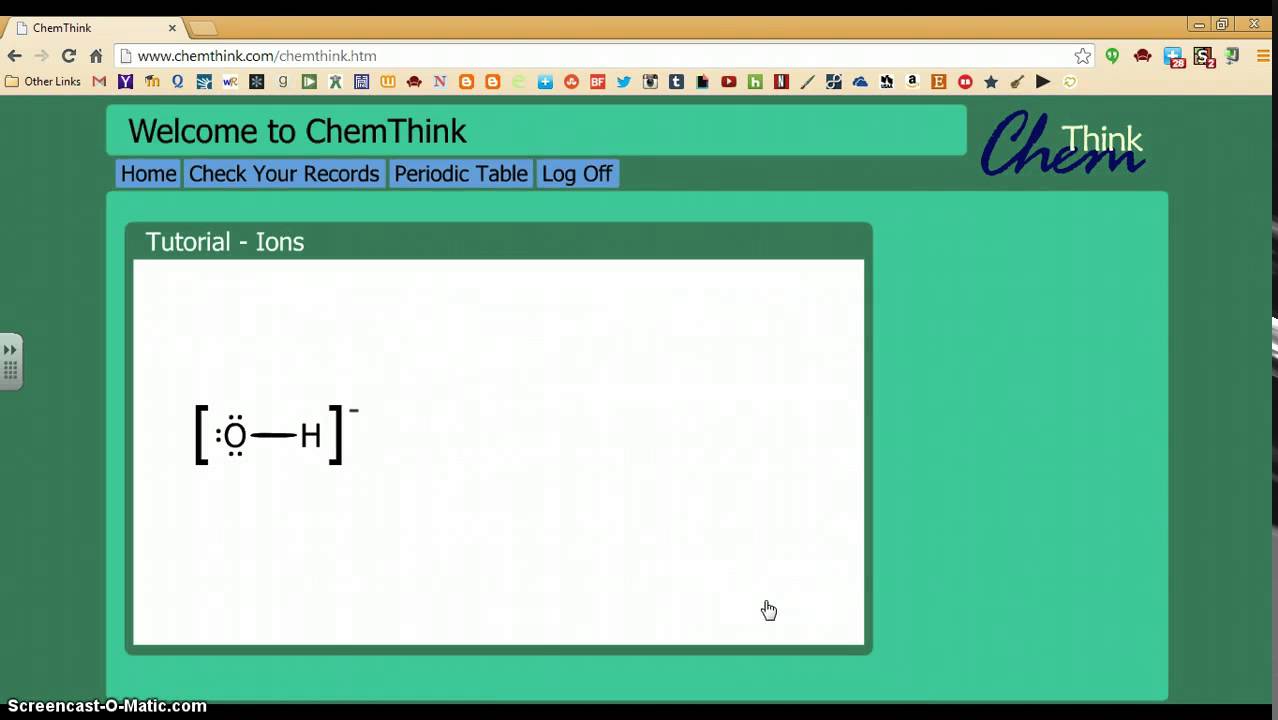
Task: Open the black play-arrow bookmark icon
Action: pos(1043,82)
